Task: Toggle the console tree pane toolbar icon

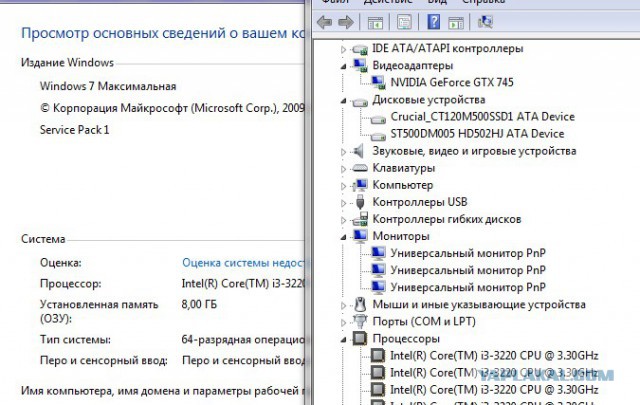Action: pyautogui.click(x=375, y=22)
